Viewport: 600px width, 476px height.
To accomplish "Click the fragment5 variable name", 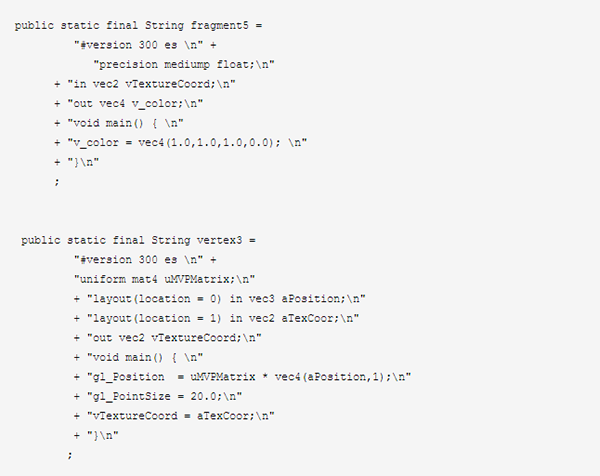I will pyautogui.click(x=220, y=26).
